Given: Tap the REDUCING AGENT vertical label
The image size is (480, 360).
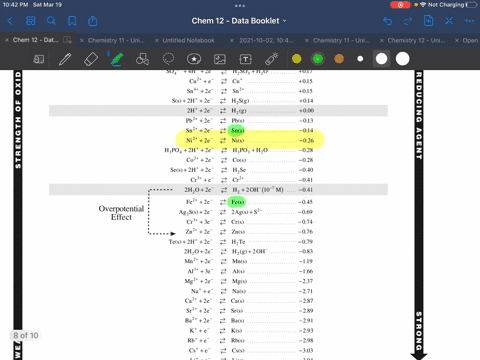Looking at the screenshot, I should tap(419, 115).
